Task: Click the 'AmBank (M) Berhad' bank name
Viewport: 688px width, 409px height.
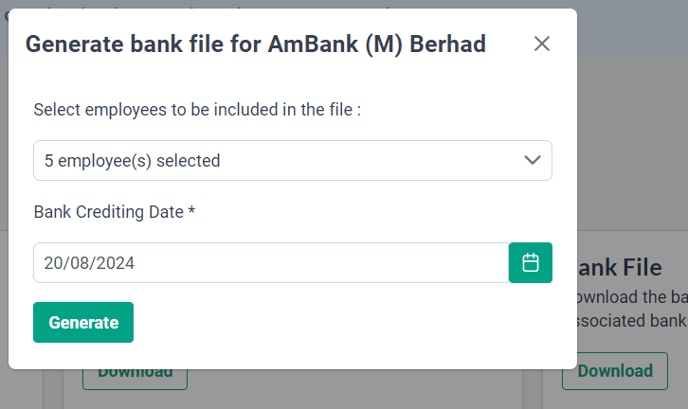Action: click(376, 44)
